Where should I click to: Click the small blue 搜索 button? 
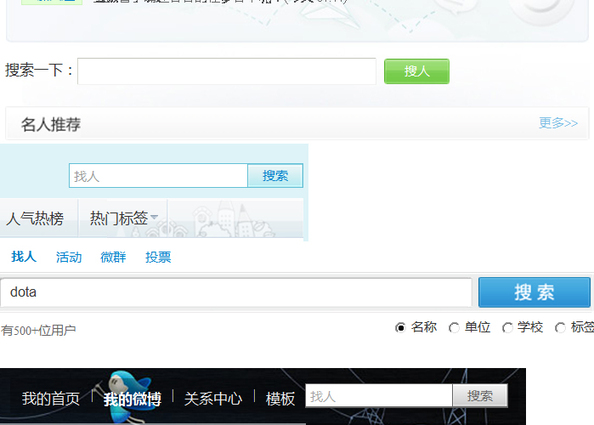point(275,176)
